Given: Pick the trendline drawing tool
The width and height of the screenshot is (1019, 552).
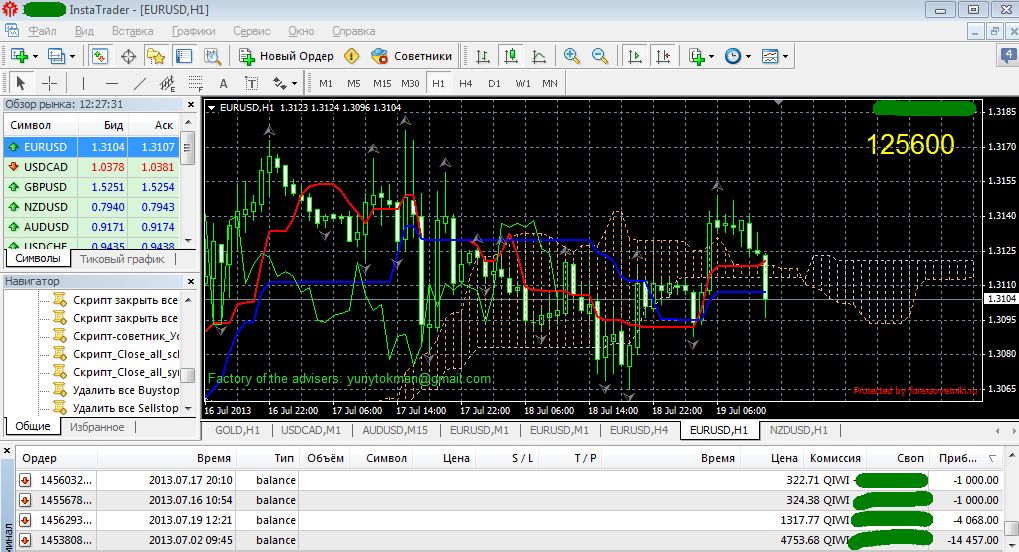Looking at the screenshot, I should [140, 83].
